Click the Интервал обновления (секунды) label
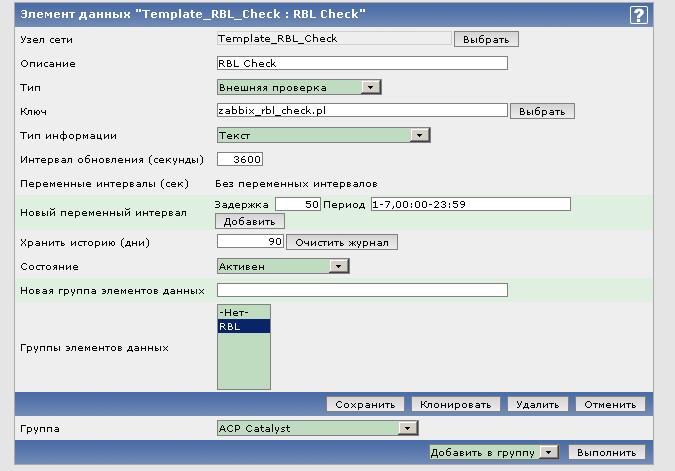Image resolution: width=675 pixels, height=471 pixels. [x=112, y=160]
